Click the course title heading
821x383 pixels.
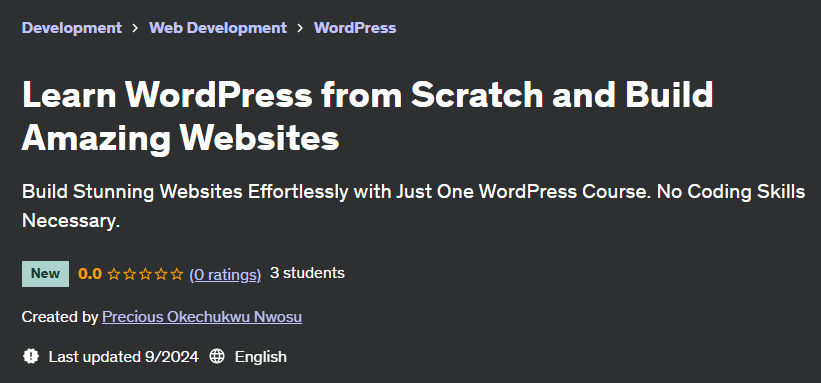pyautogui.click(x=368, y=116)
